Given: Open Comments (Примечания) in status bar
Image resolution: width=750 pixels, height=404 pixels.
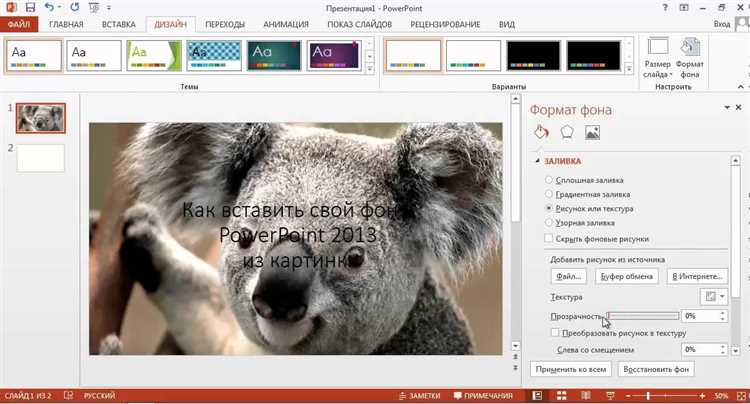Looking at the screenshot, I should coord(483,396).
